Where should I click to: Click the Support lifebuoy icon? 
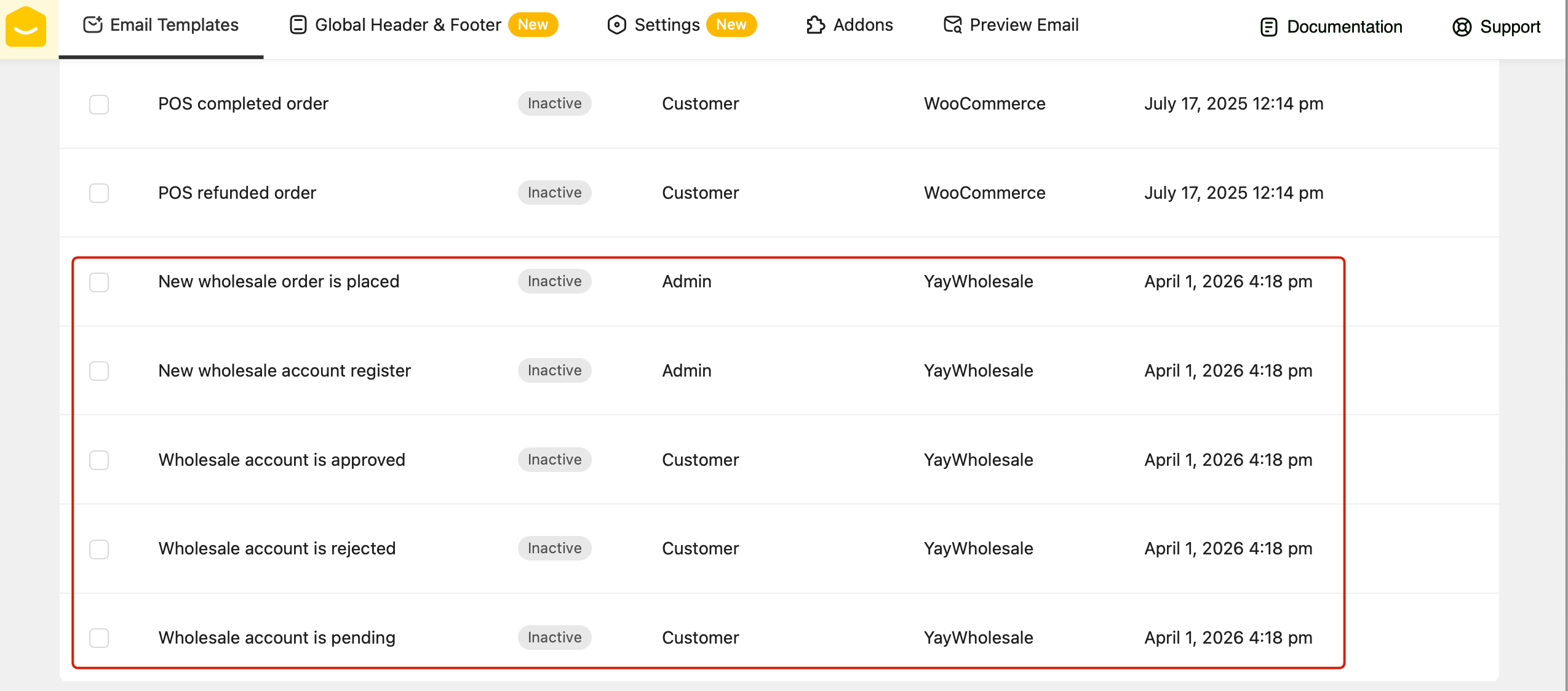(x=1462, y=27)
